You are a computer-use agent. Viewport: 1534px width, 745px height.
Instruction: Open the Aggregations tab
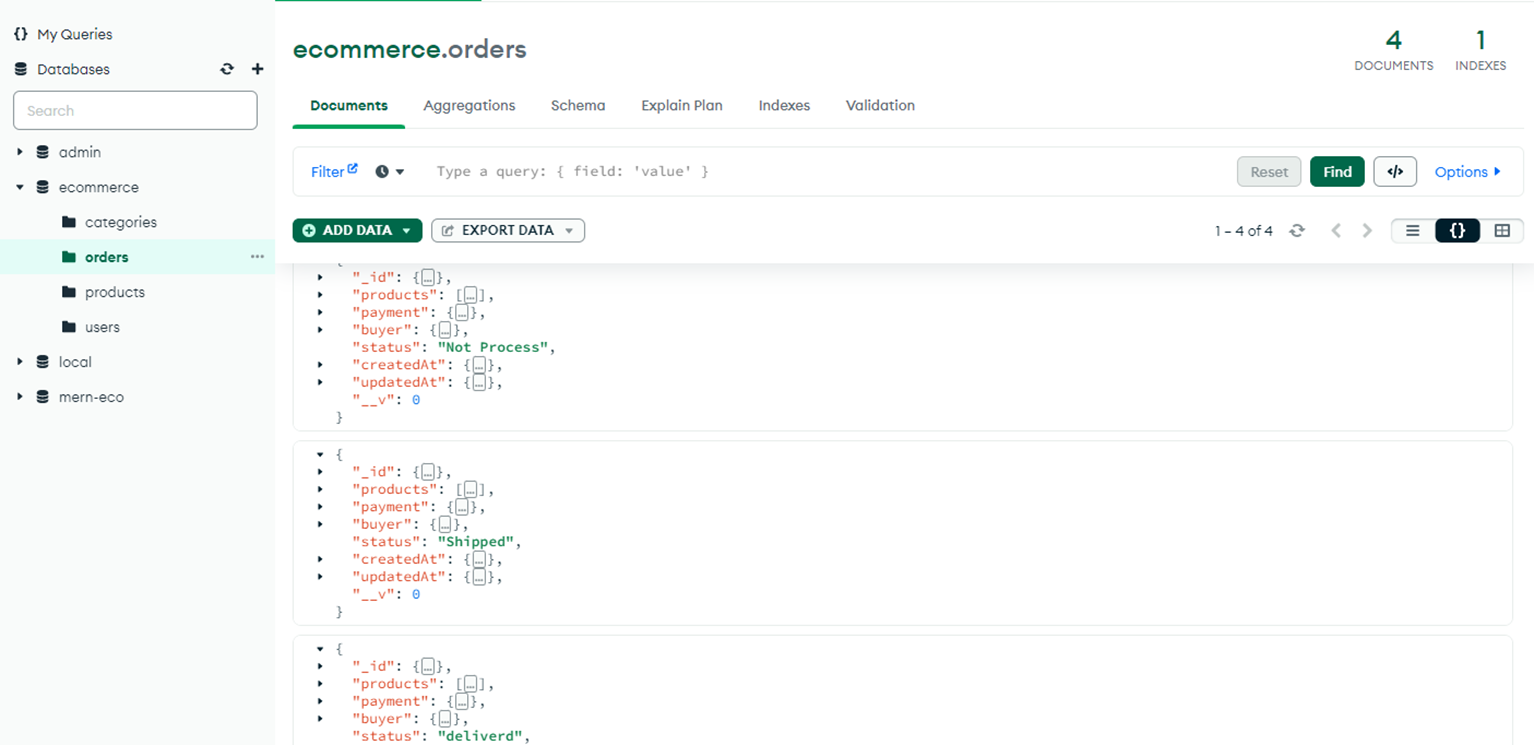(469, 105)
